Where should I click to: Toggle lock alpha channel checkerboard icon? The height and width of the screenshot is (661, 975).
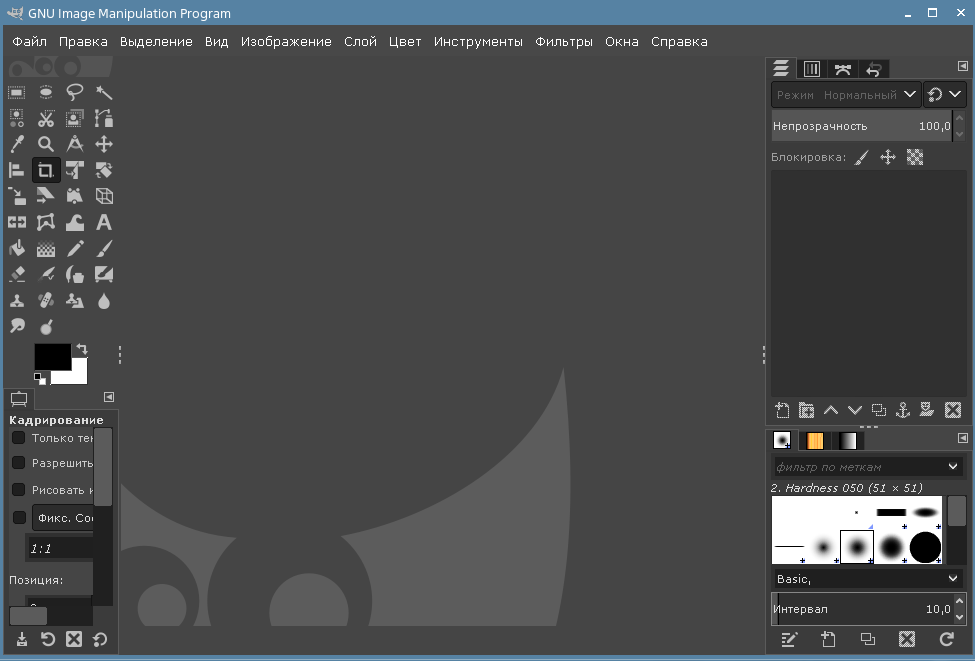915,157
